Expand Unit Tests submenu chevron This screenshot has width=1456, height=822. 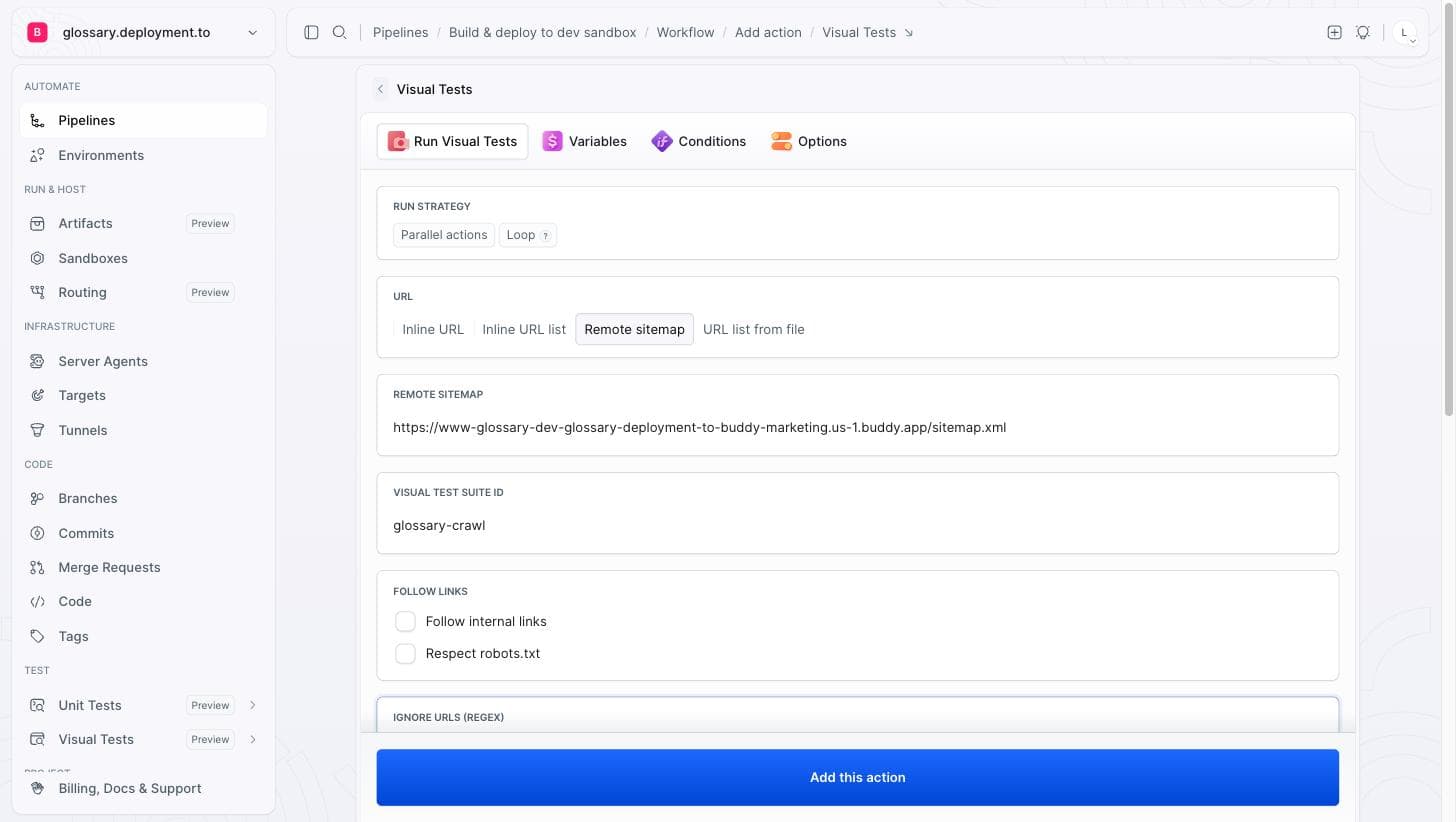click(252, 705)
